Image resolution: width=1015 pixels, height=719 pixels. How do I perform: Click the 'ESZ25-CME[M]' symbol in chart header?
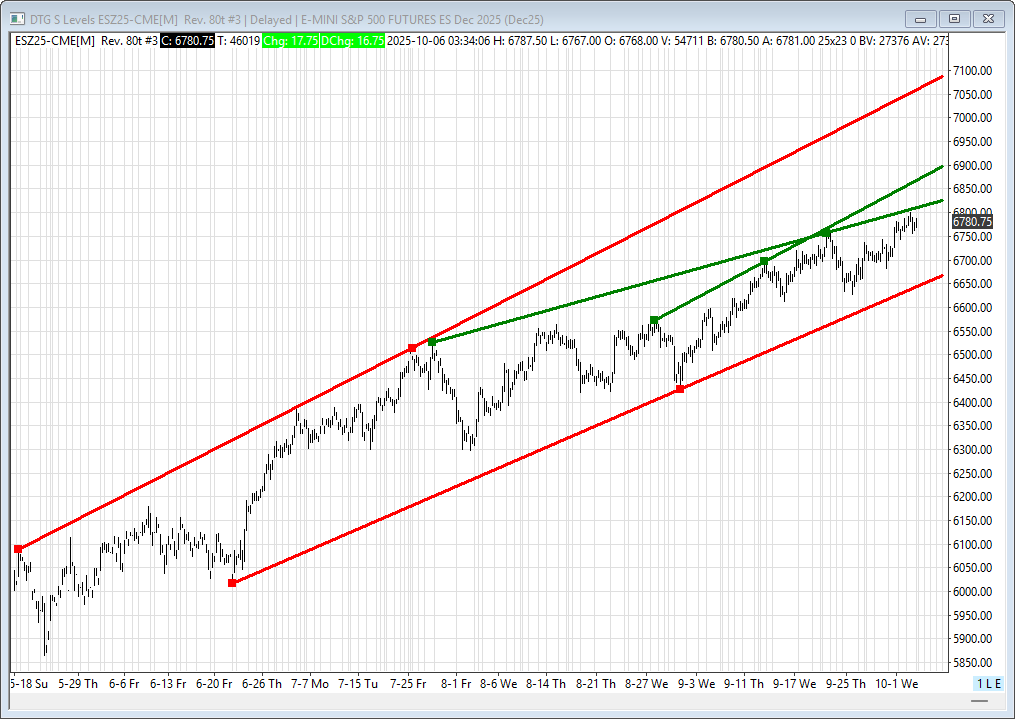[x=55, y=40]
